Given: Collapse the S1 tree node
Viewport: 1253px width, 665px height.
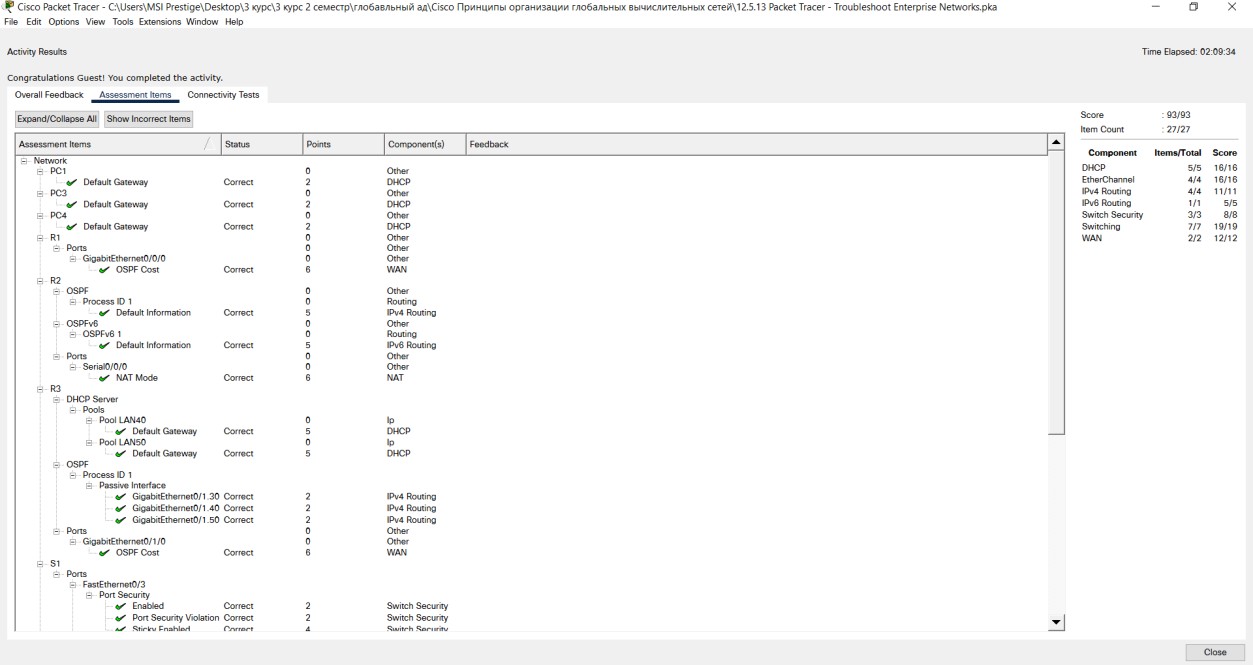Looking at the screenshot, I should [40, 563].
